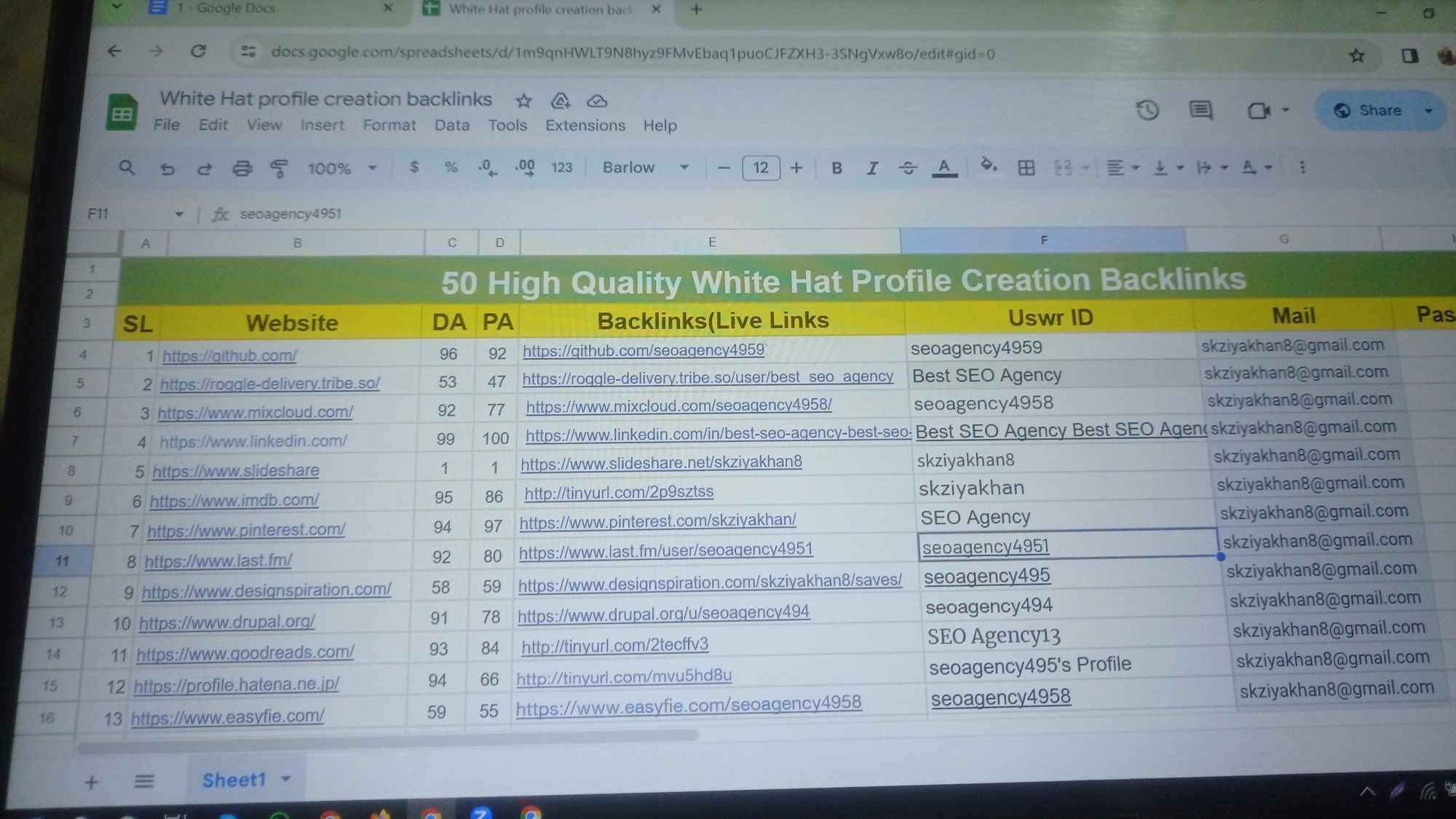Image resolution: width=1456 pixels, height=819 pixels.
Task: Open the text color picker
Action: 944,168
